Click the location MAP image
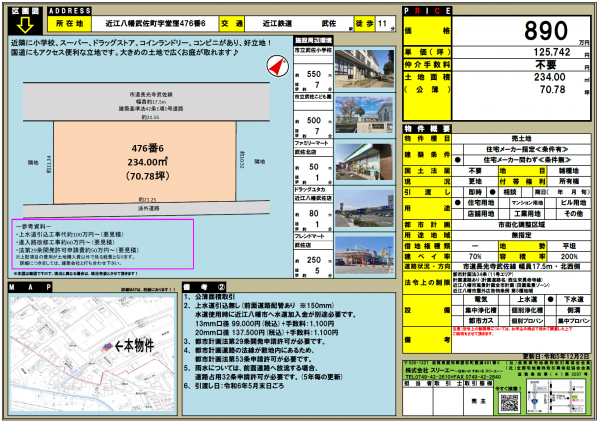The image size is (600, 423). tap(92, 354)
